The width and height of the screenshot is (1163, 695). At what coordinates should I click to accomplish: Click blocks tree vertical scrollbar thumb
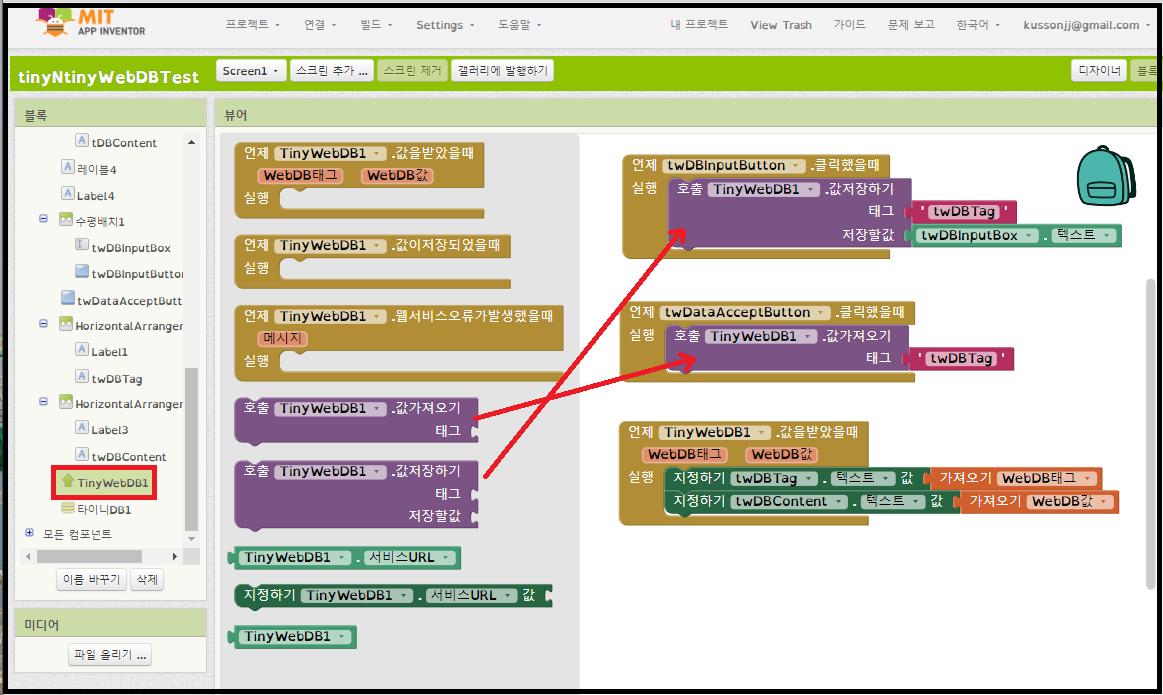[x=191, y=449]
